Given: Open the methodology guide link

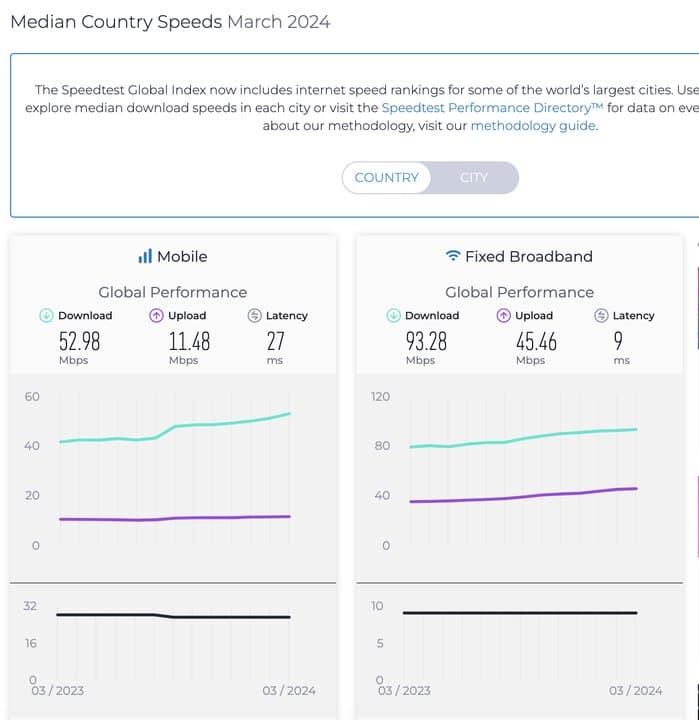Looking at the screenshot, I should (533, 126).
